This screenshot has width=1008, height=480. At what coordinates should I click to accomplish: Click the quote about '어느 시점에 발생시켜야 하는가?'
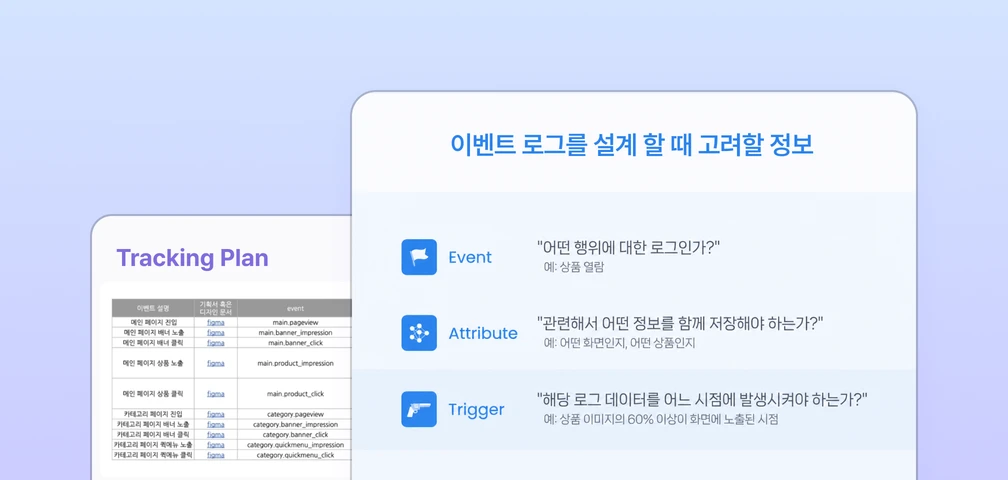703,399
